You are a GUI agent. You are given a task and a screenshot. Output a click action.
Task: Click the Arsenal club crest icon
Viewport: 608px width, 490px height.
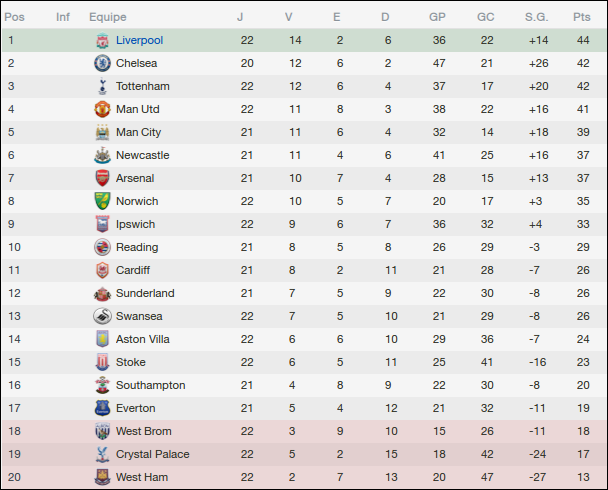click(101, 178)
